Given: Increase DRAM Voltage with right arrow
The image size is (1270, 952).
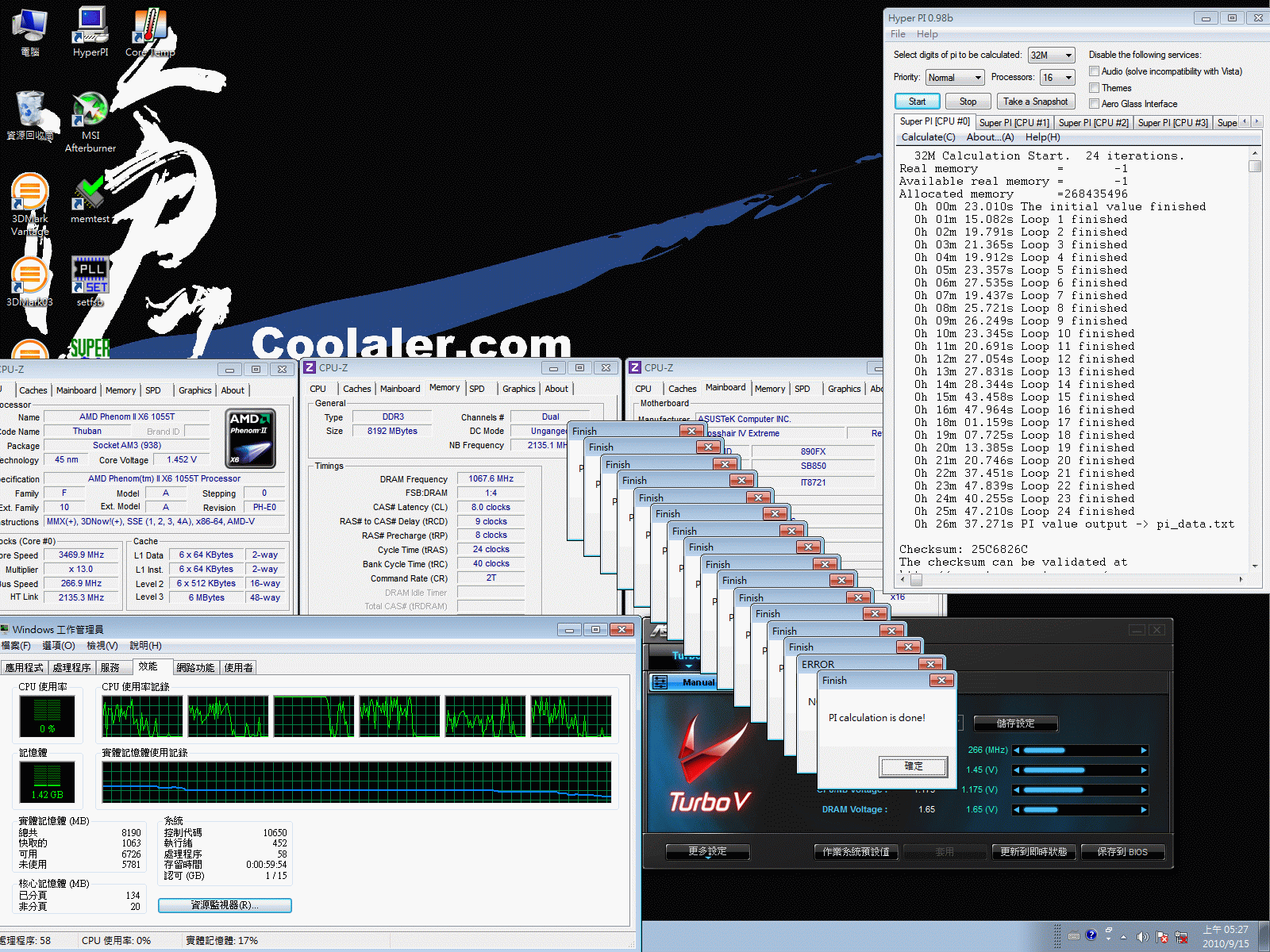Looking at the screenshot, I should (x=1144, y=810).
